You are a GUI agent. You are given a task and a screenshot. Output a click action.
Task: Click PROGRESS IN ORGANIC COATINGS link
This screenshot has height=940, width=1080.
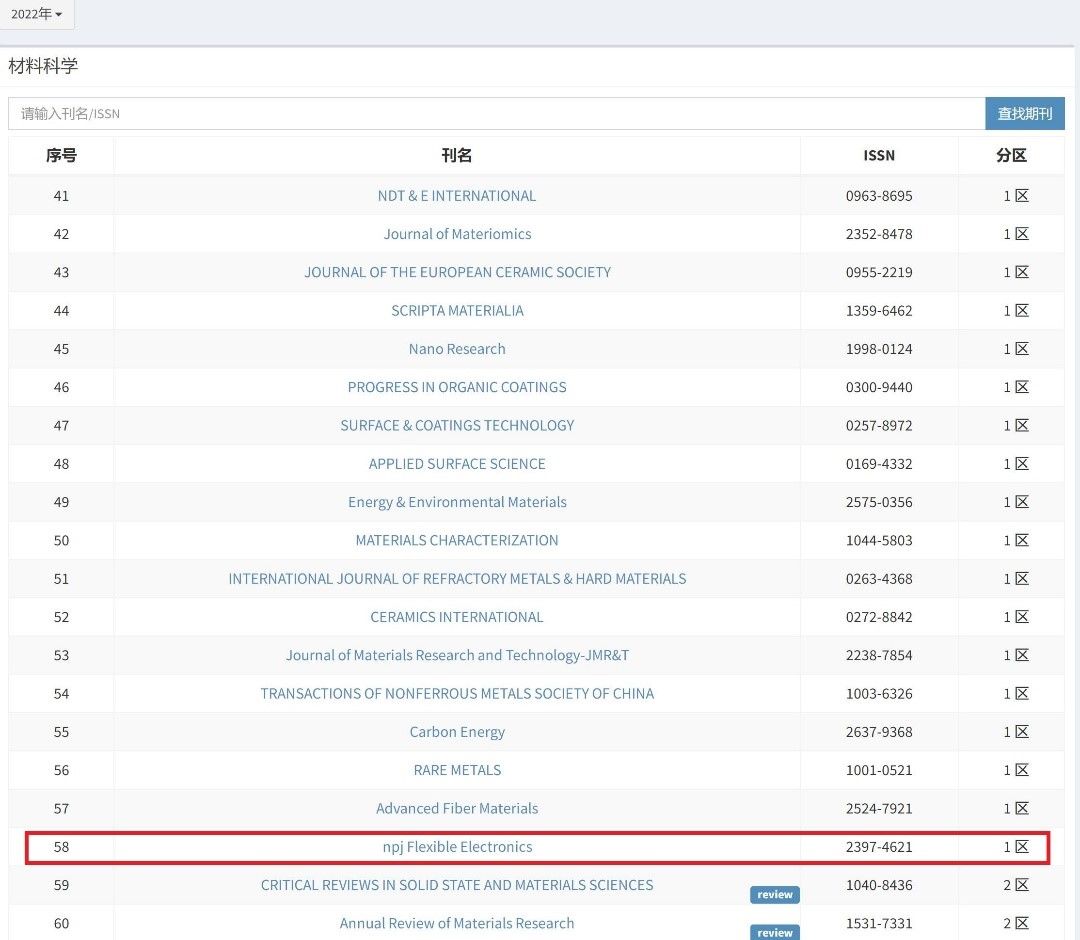coord(457,387)
